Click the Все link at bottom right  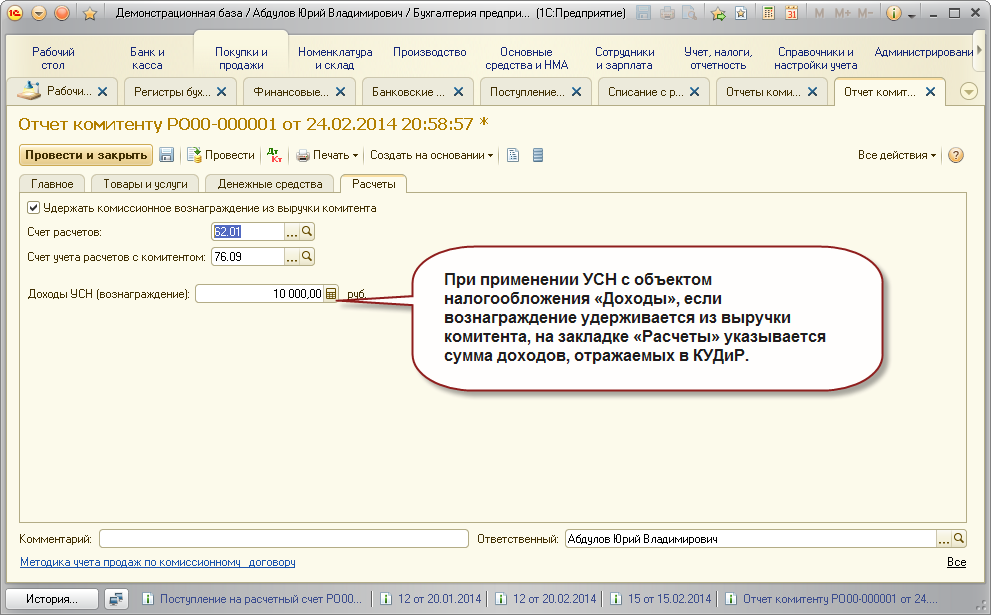(x=956, y=562)
